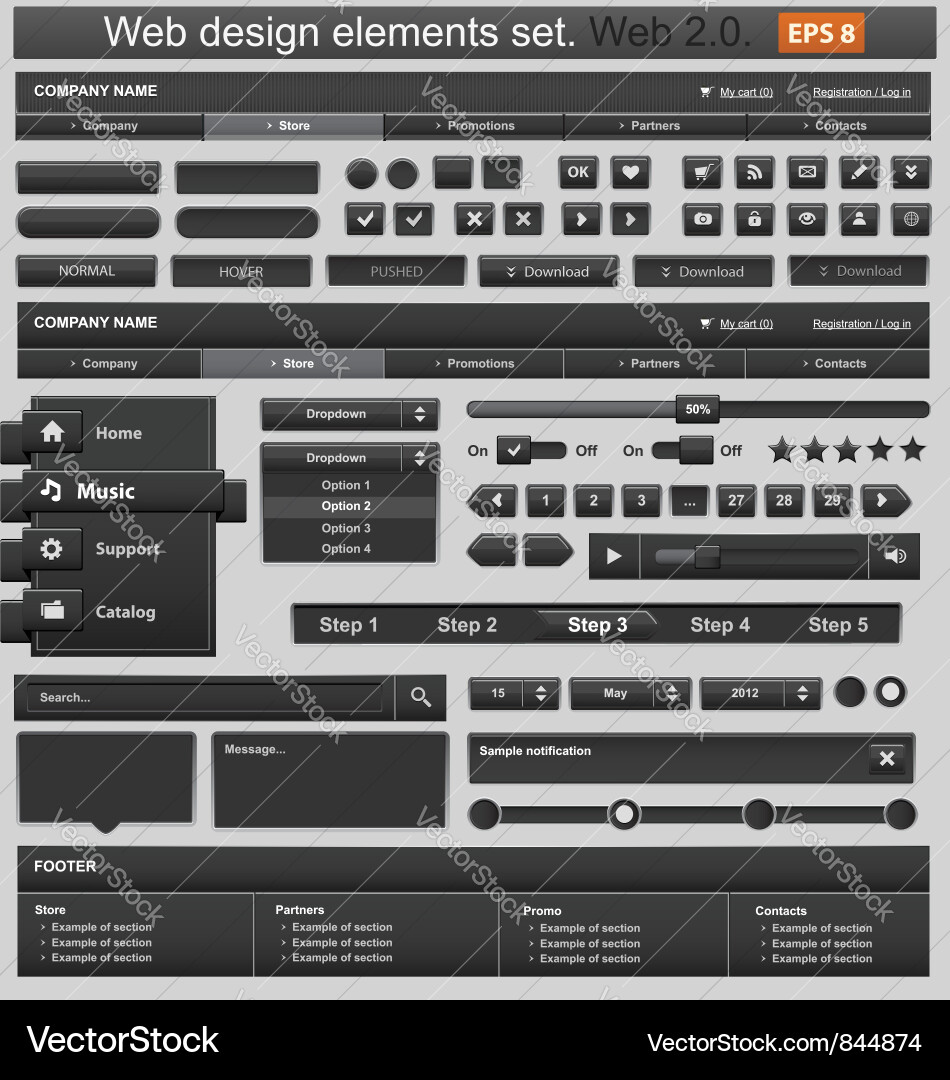Open Contacts tab in top navigation bar

pyautogui.click(x=839, y=126)
